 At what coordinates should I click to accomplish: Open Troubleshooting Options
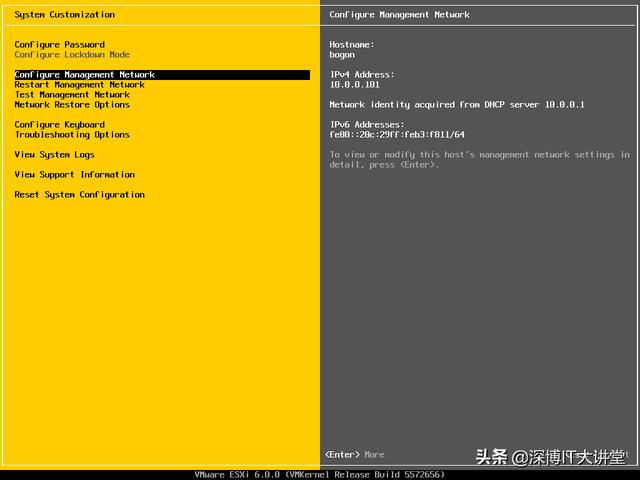pyautogui.click(x=72, y=135)
